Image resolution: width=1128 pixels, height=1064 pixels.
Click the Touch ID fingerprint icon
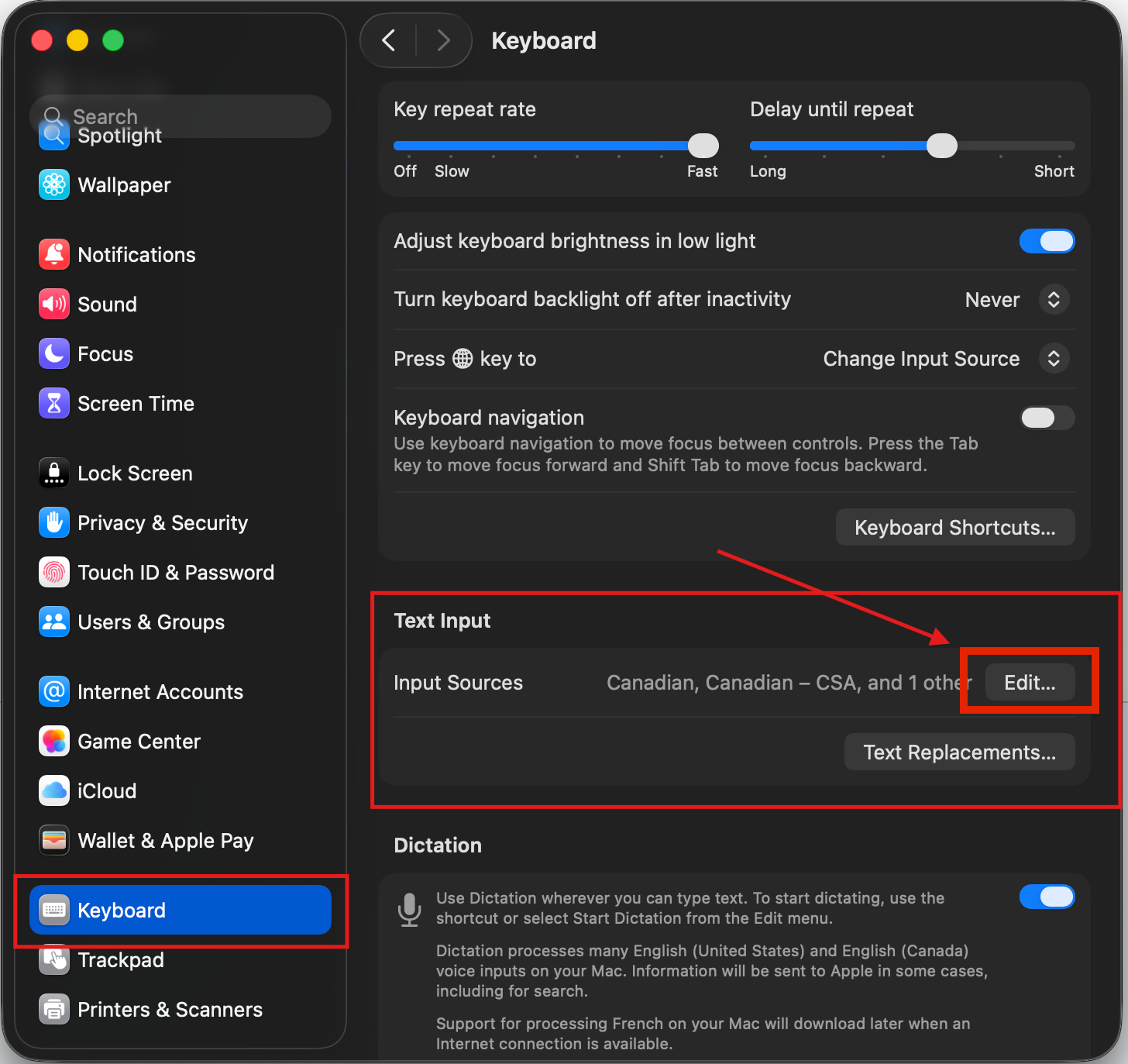click(x=54, y=572)
